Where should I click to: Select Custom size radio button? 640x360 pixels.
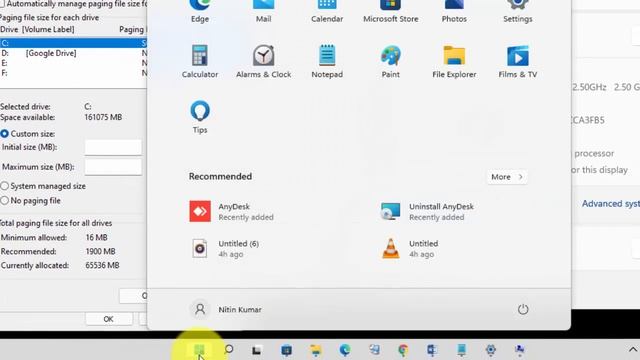click(x=4, y=134)
